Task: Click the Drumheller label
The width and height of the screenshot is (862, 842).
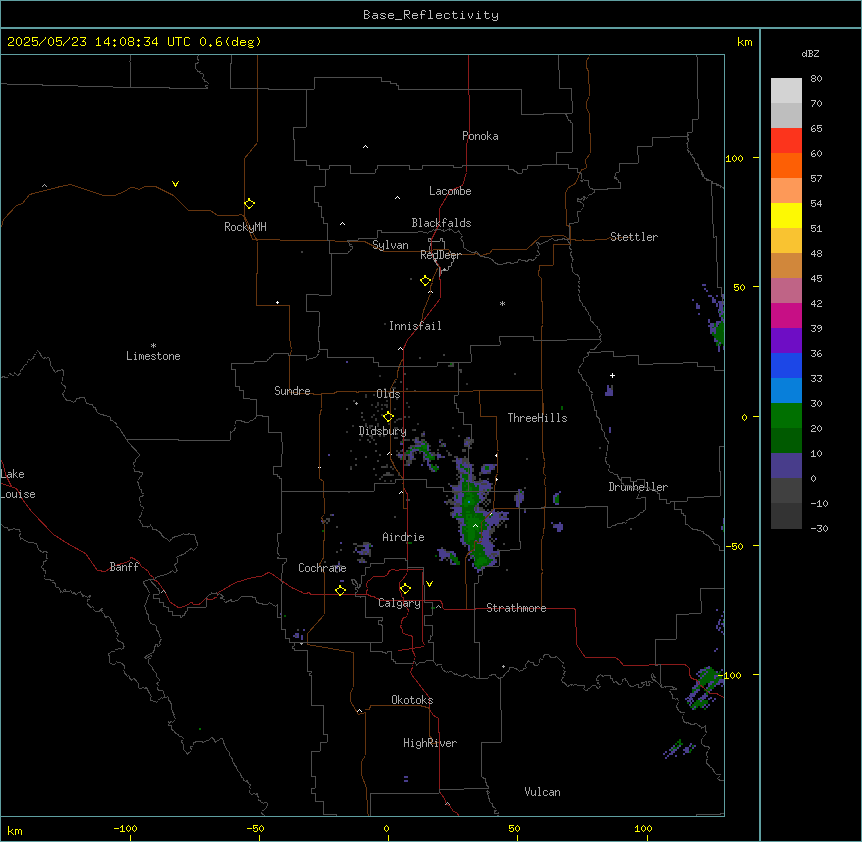Action: (638, 487)
